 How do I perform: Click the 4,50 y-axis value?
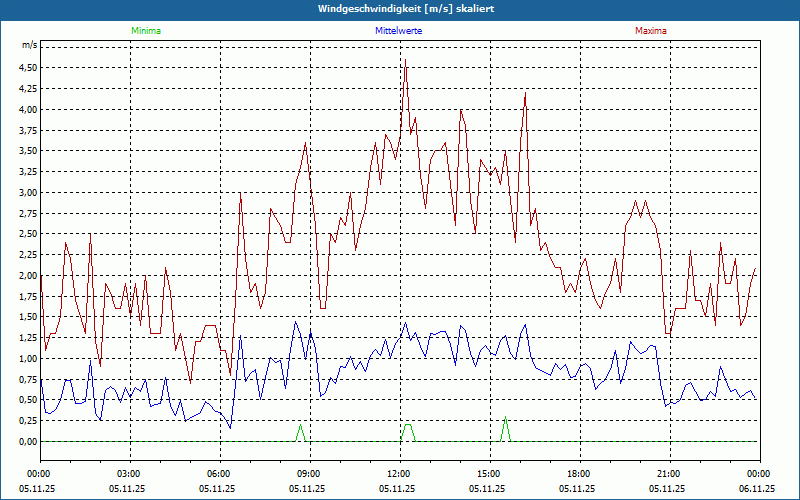click(28, 68)
